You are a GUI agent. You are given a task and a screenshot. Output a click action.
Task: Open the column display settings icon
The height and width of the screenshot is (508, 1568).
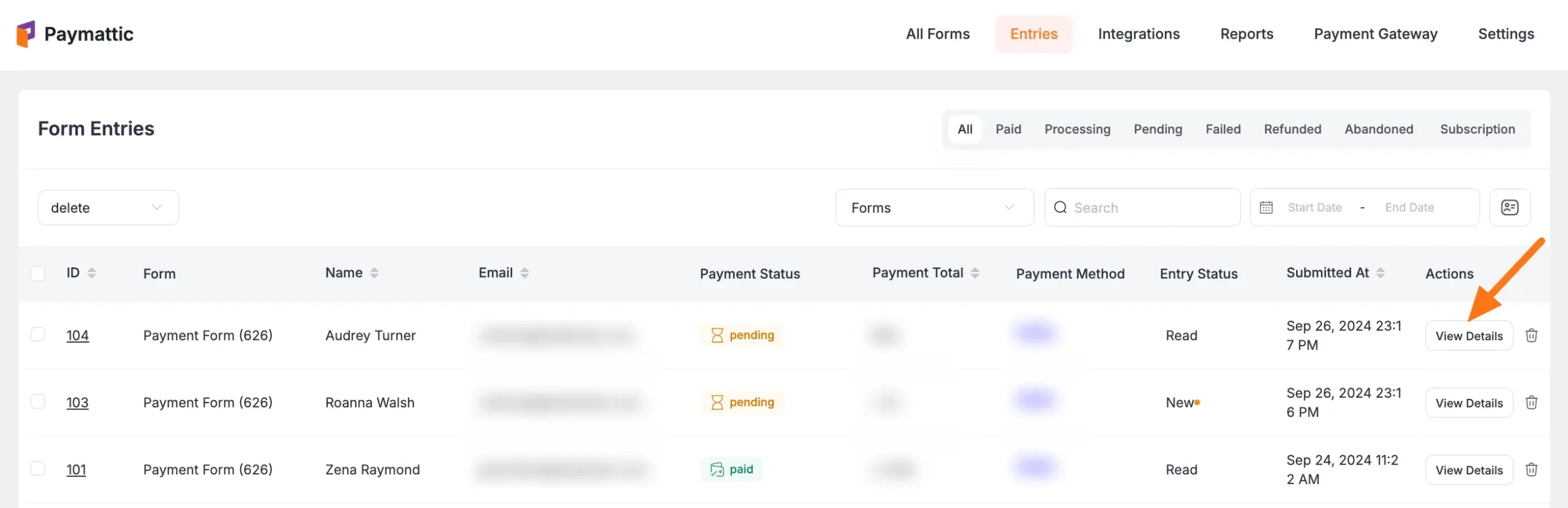1509,208
